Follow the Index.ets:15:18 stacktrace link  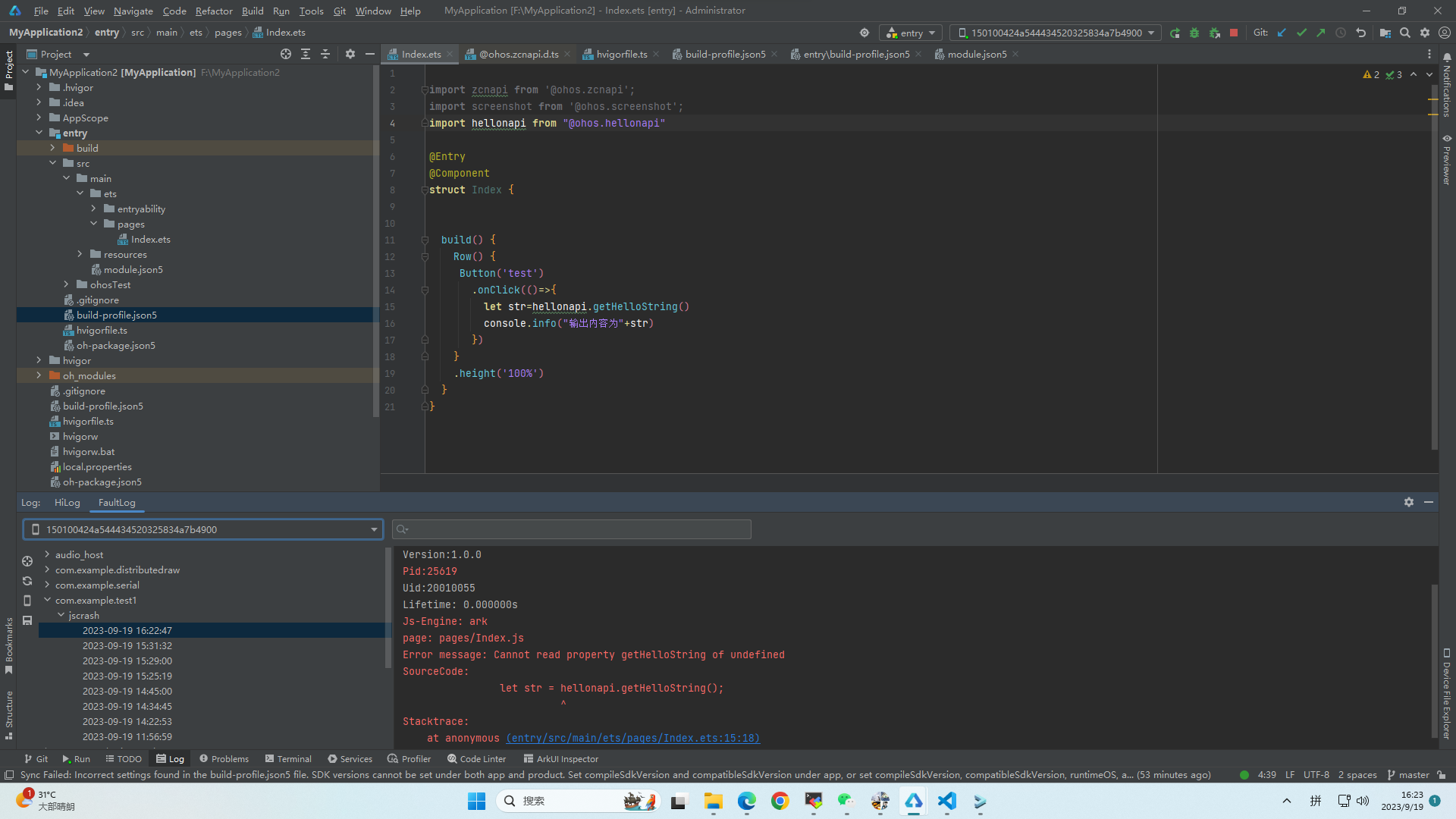point(633,738)
